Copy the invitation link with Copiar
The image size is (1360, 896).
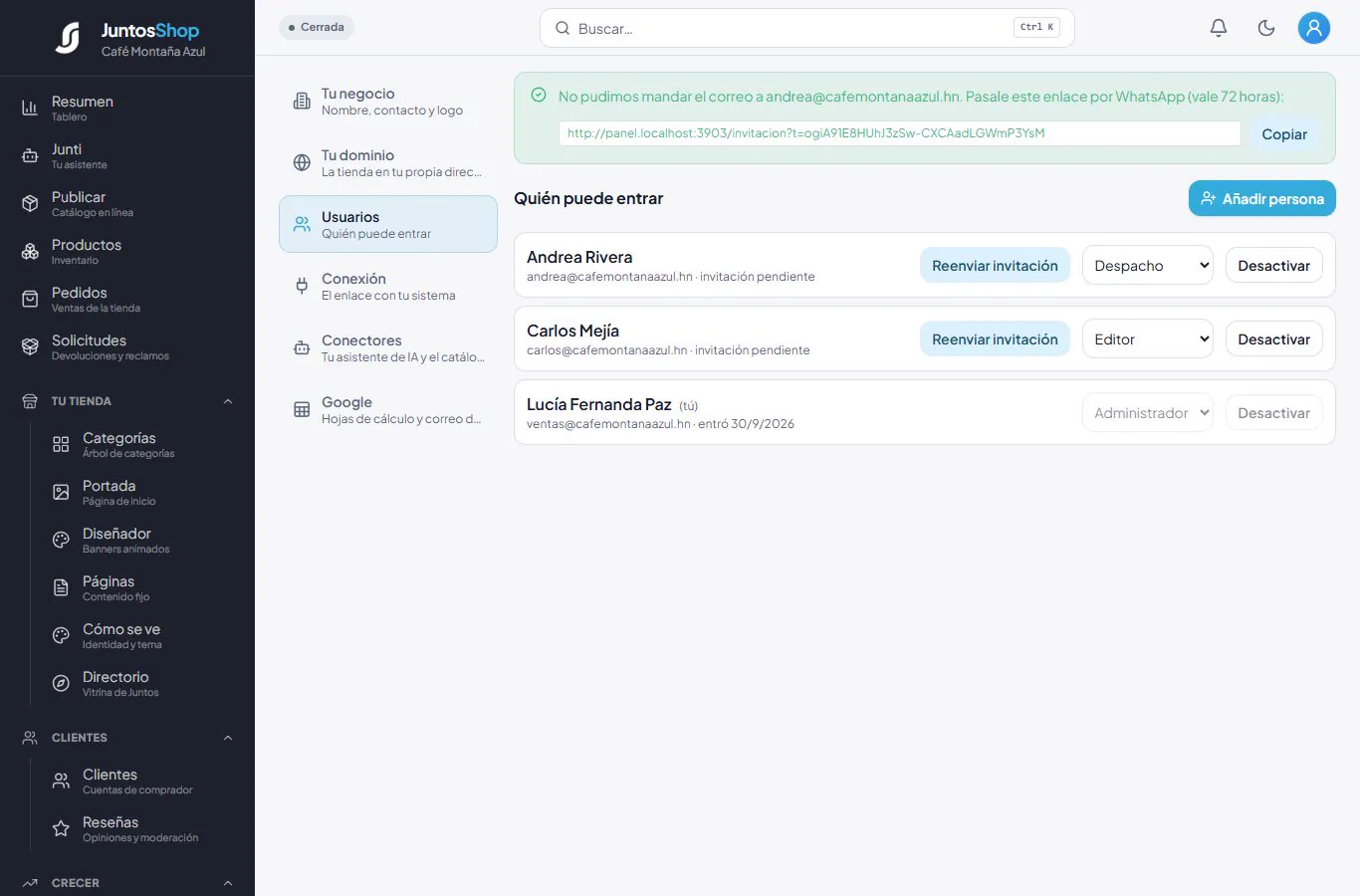pyautogui.click(x=1284, y=134)
